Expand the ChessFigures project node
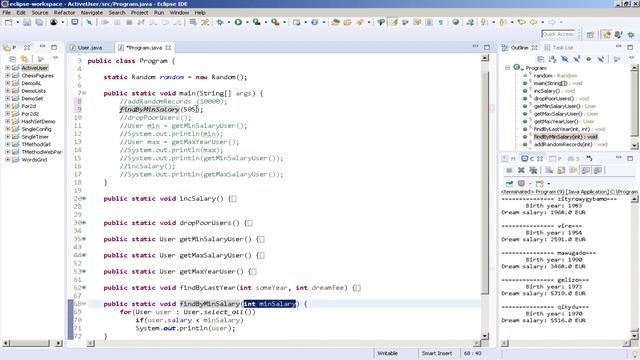This screenshot has height=360, width=640. 7,76
